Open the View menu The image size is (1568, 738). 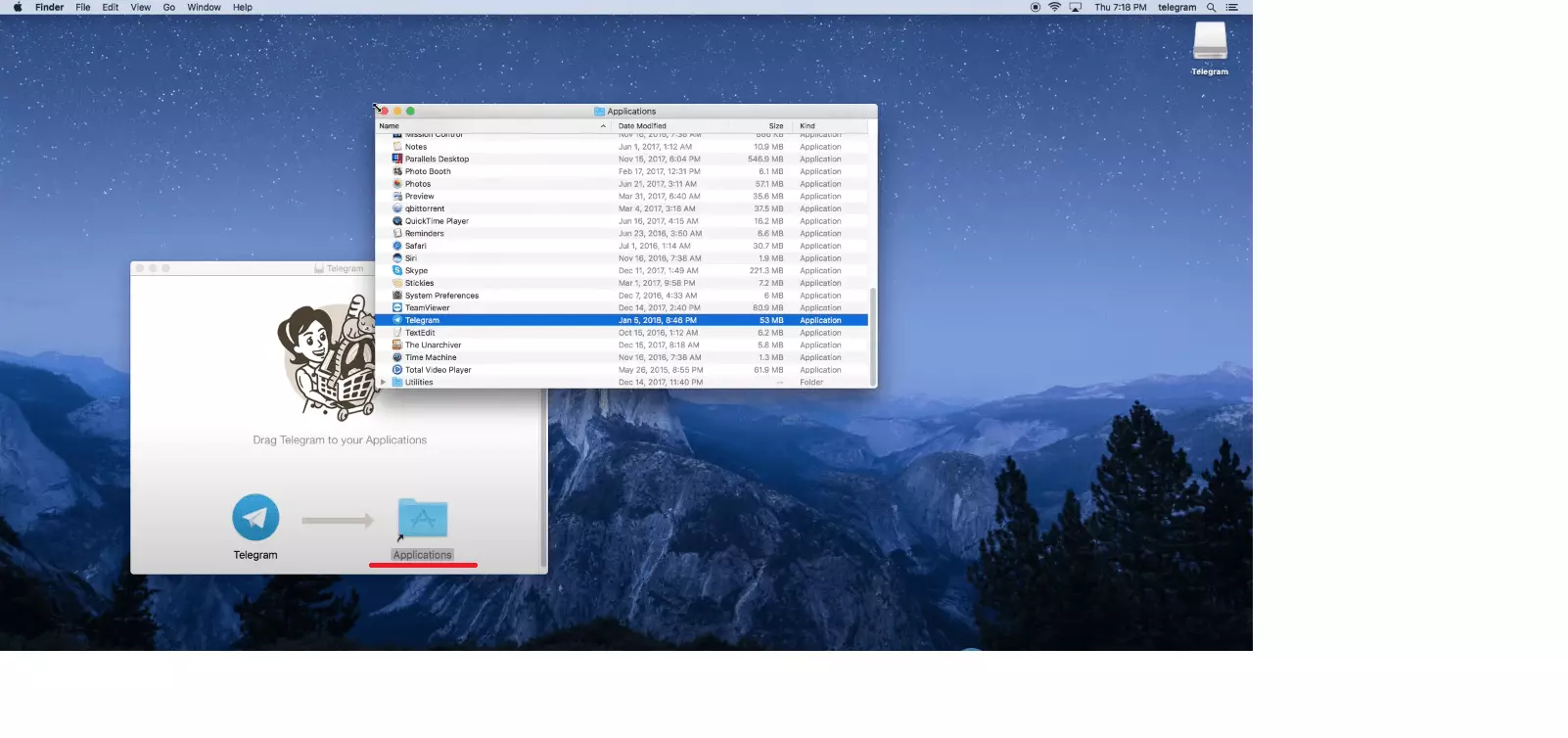click(141, 7)
